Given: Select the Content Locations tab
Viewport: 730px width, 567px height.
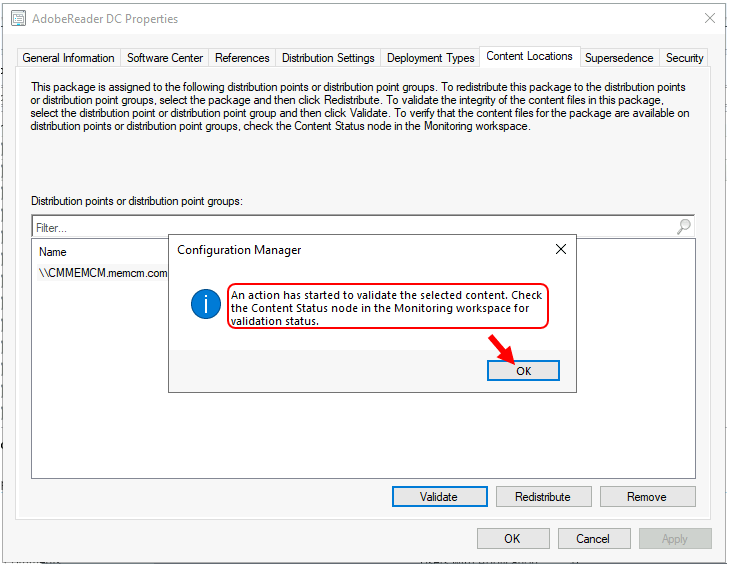Looking at the screenshot, I should coord(529,56).
